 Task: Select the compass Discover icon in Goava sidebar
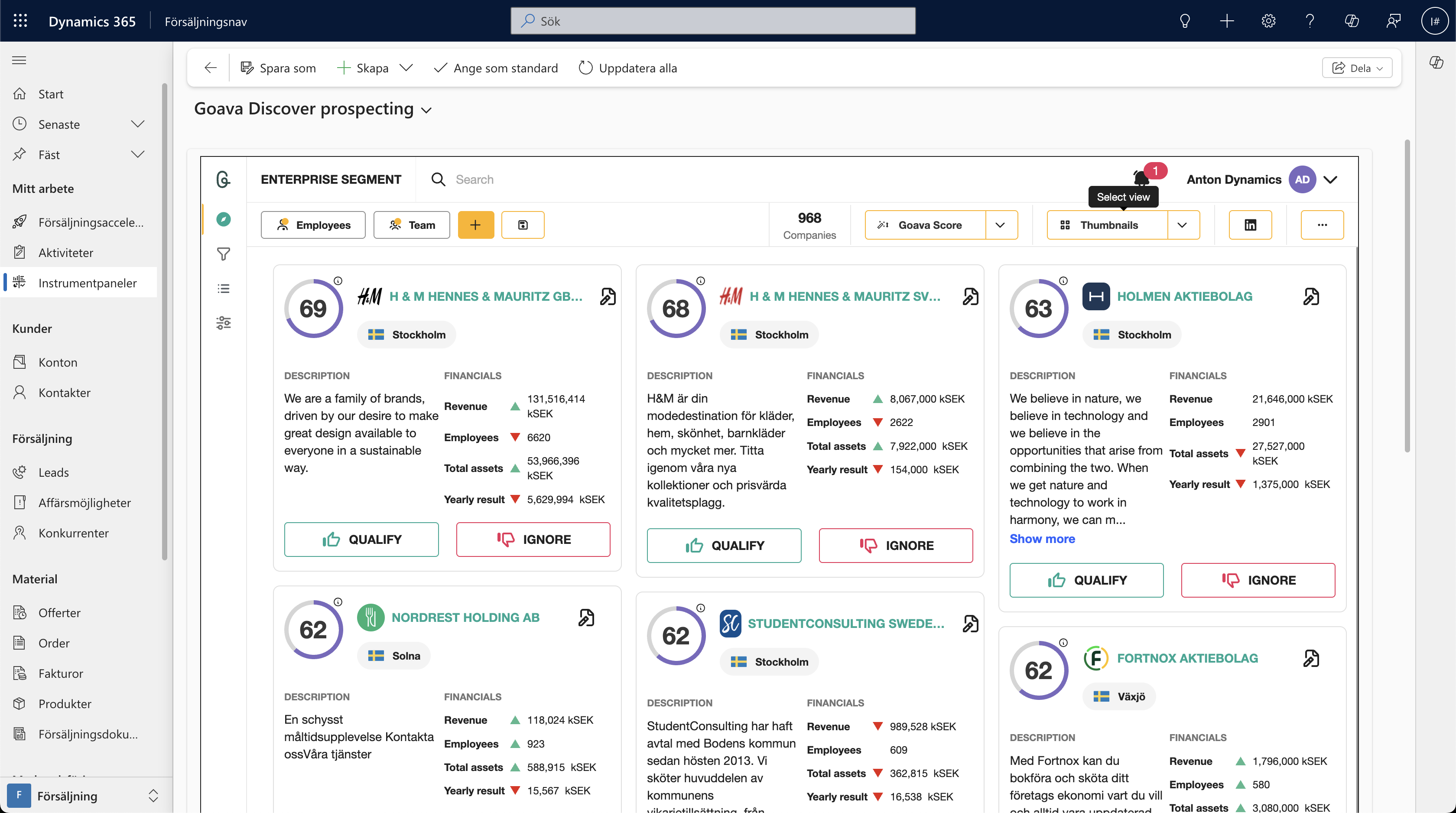(223, 219)
